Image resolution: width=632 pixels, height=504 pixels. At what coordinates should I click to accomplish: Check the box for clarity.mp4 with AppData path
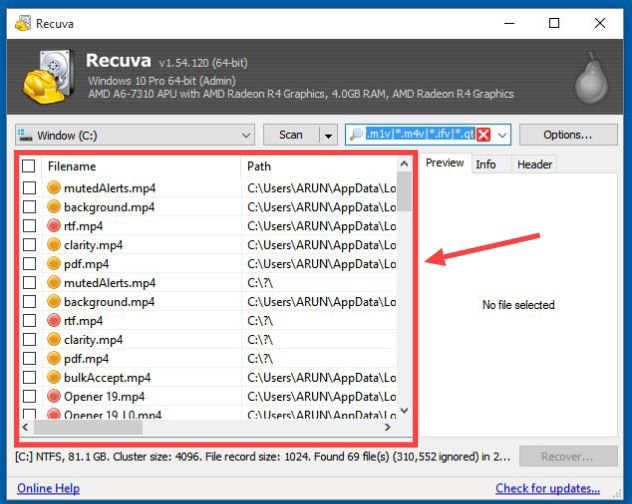[x=29, y=245]
